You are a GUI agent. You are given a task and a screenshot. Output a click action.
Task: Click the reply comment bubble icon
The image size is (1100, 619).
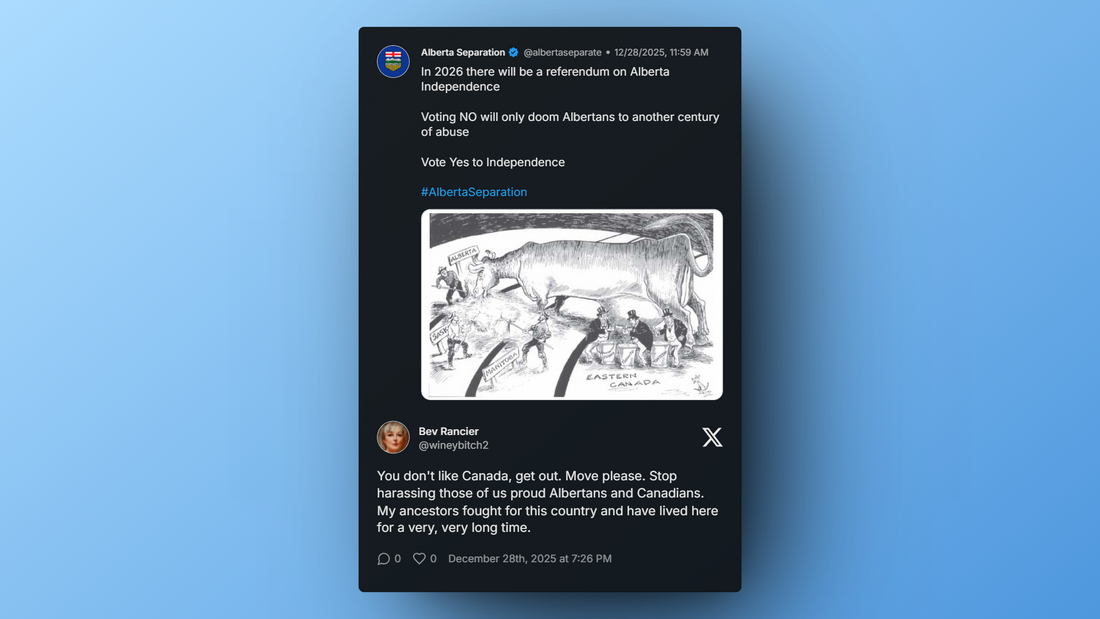[x=383, y=559]
